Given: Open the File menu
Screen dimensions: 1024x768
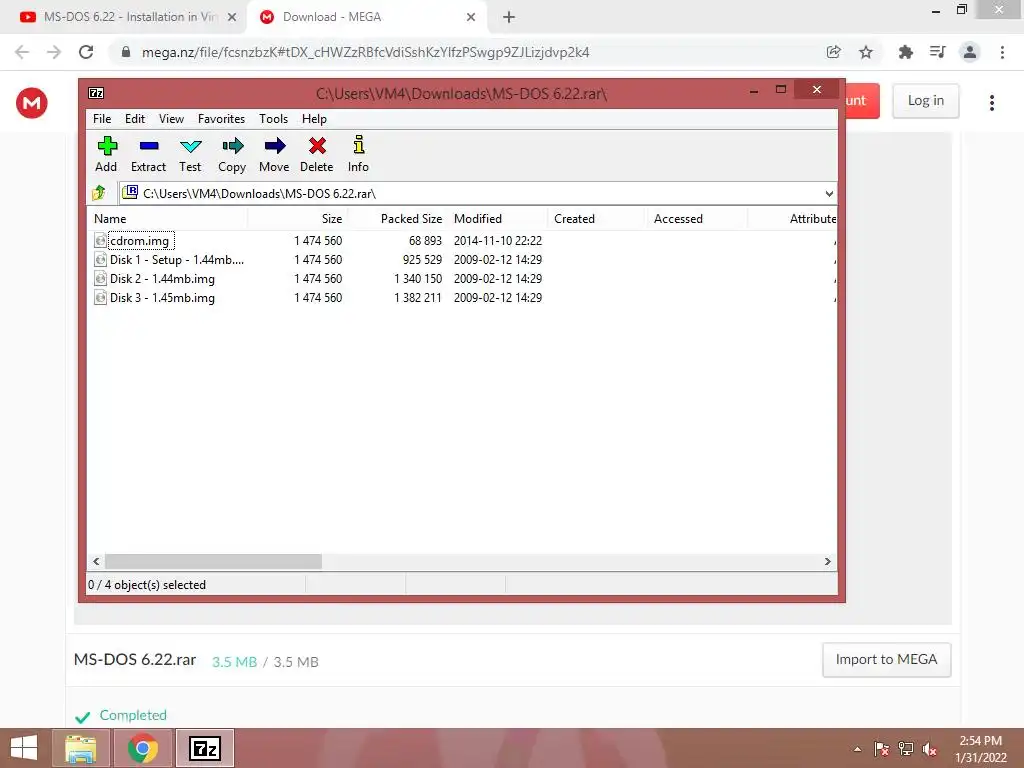Looking at the screenshot, I should pos(102,119).
